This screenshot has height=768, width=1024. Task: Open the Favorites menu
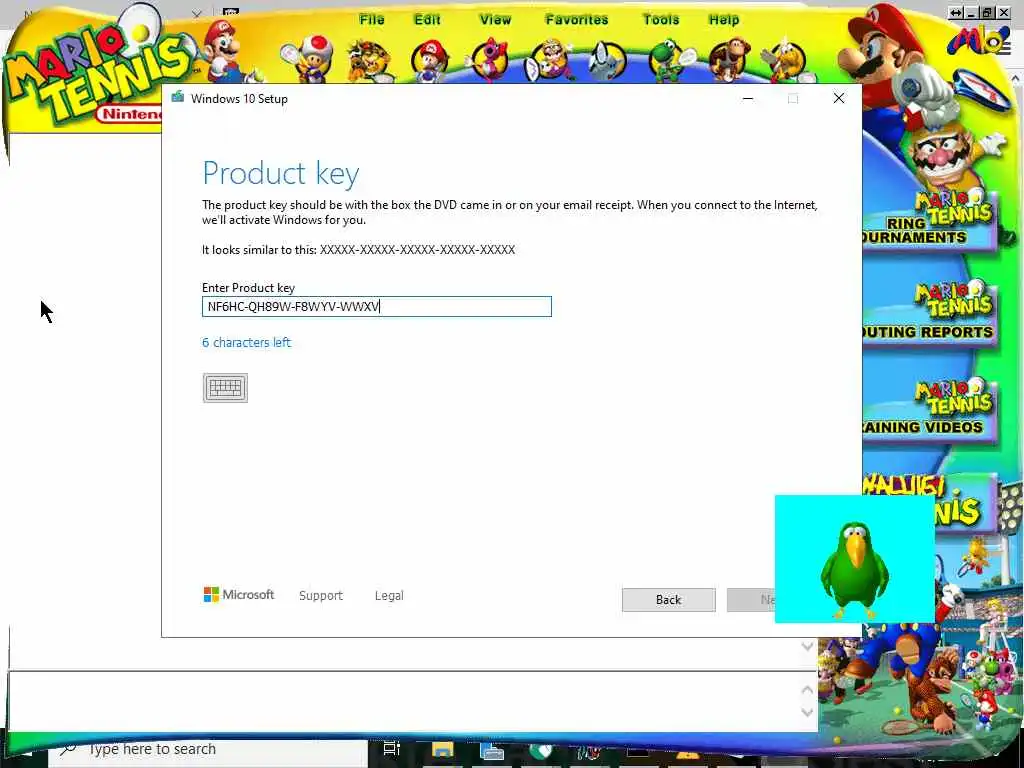tap(577, 20)
